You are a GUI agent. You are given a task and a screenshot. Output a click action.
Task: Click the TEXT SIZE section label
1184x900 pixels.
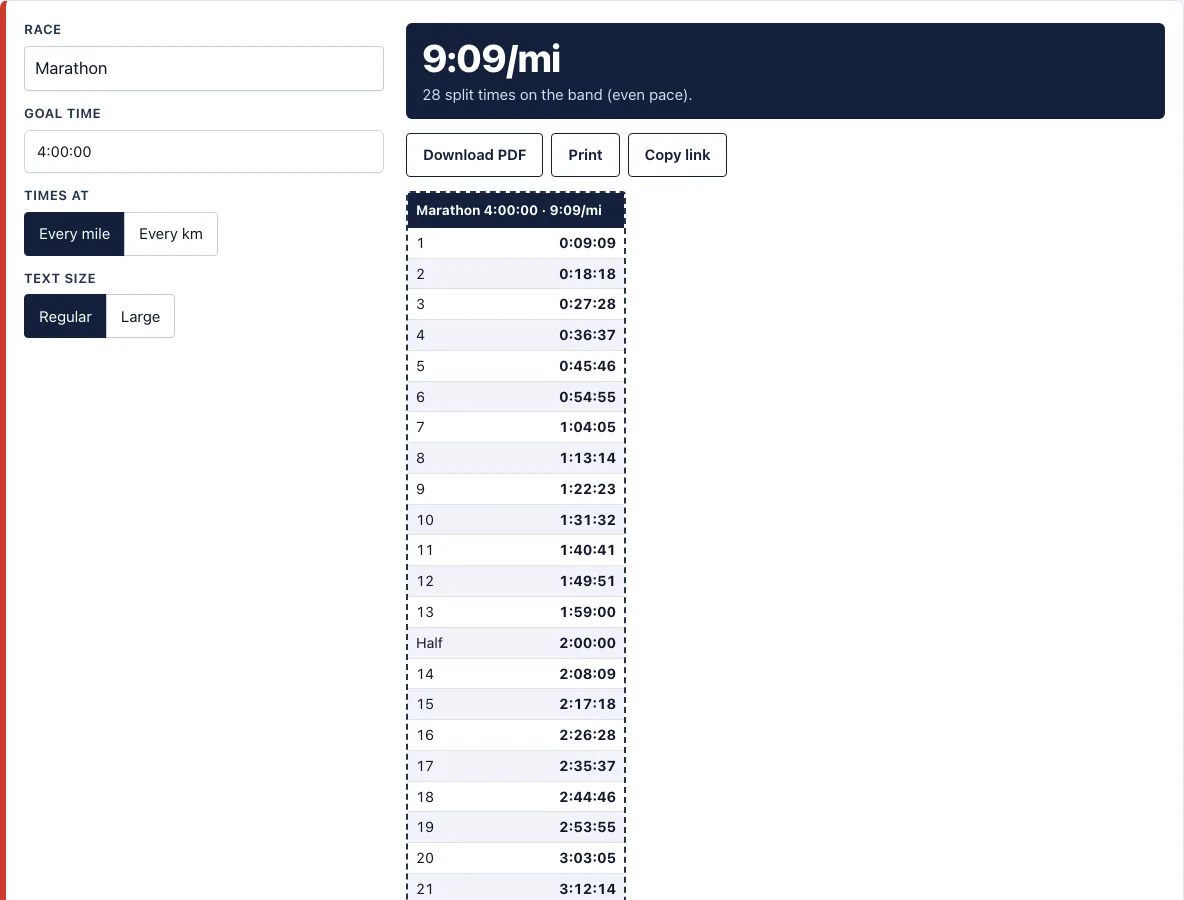click(x=60, y=279)
